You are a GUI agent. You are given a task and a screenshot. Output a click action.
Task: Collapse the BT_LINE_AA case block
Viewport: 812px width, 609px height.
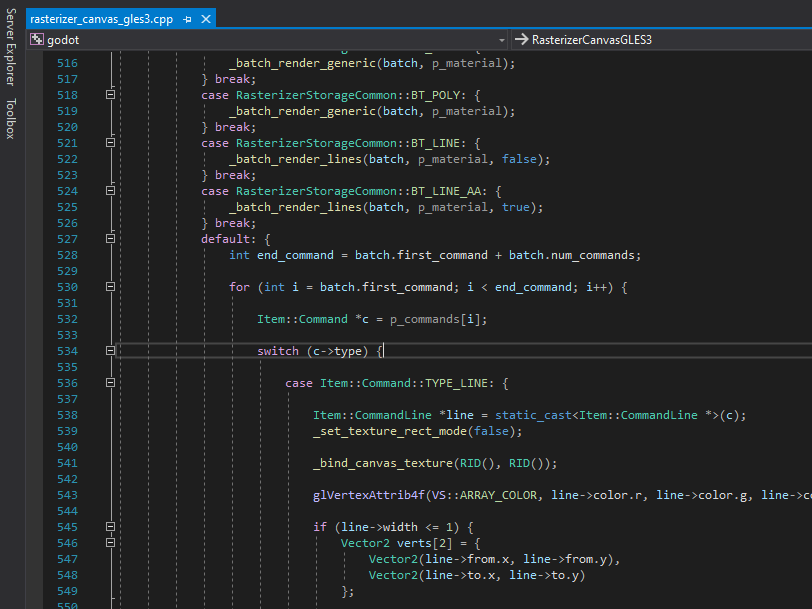[110, 190]
